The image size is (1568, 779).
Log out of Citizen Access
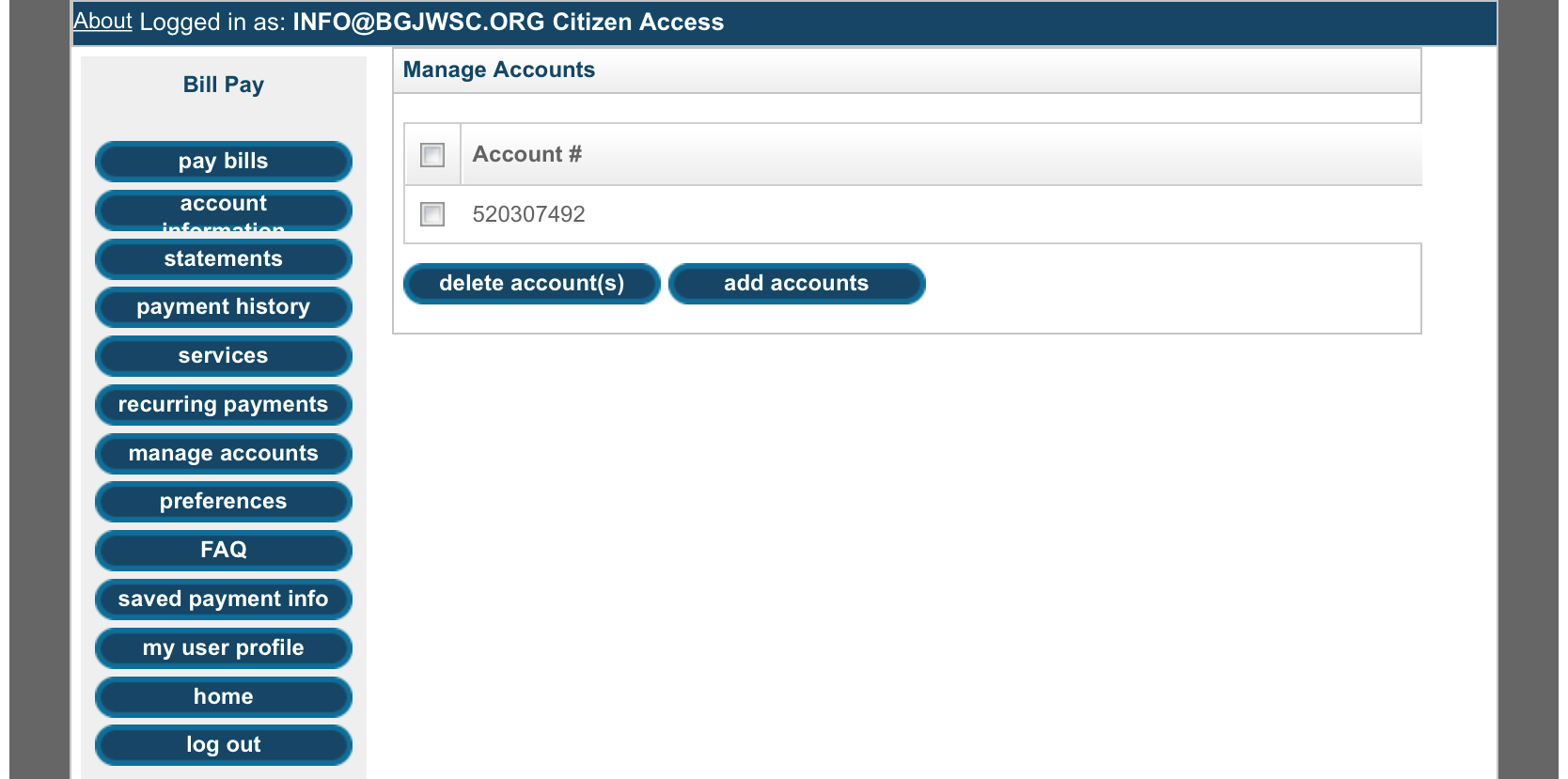pyautogui.click(x=224, y=745)
